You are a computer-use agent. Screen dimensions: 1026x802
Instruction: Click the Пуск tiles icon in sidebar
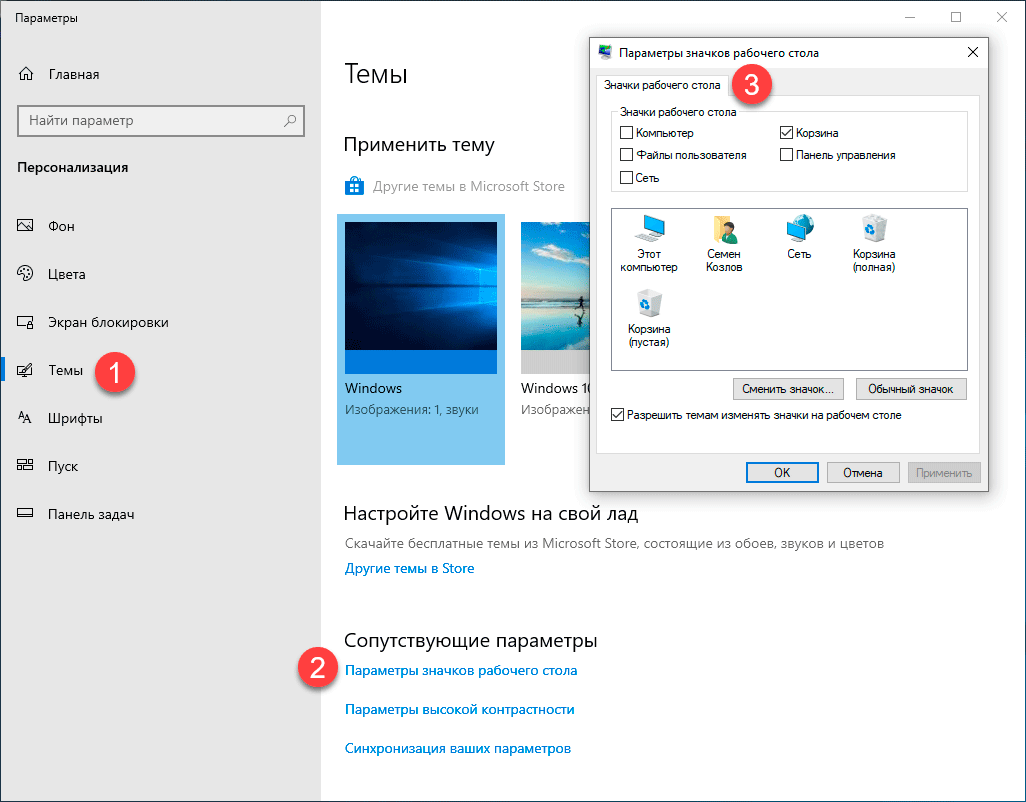point(25,466)
